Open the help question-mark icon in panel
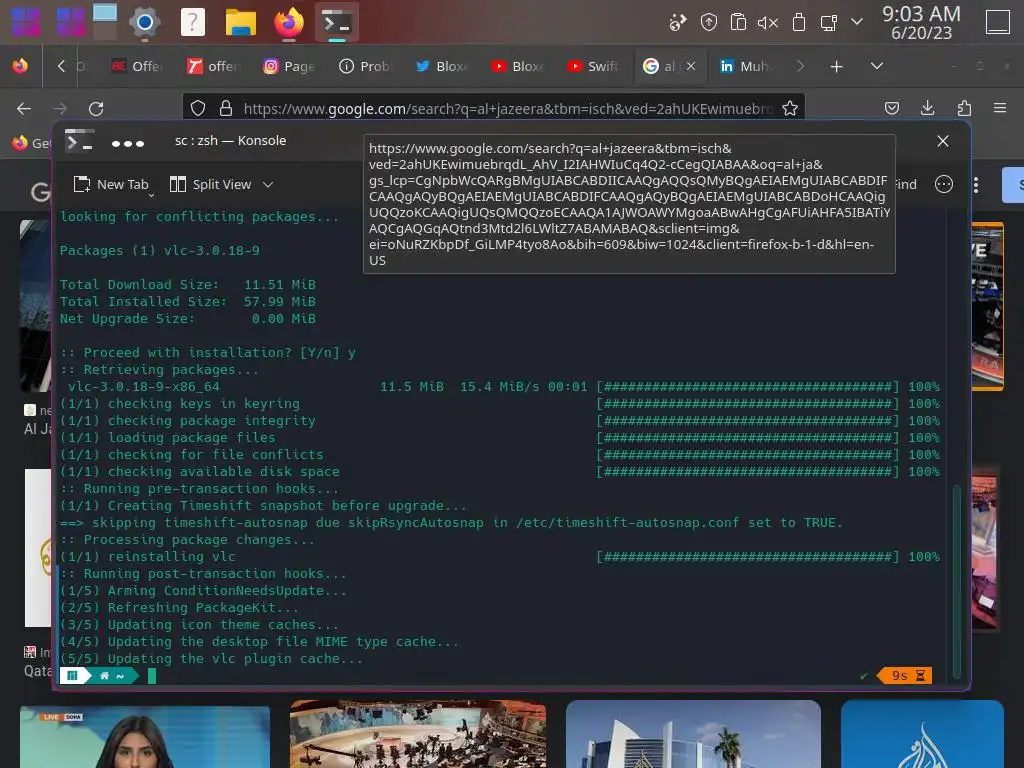Image resolution: width=1024 pixels, height=768 pixels. pyautogui.click(x=193, y=23)
